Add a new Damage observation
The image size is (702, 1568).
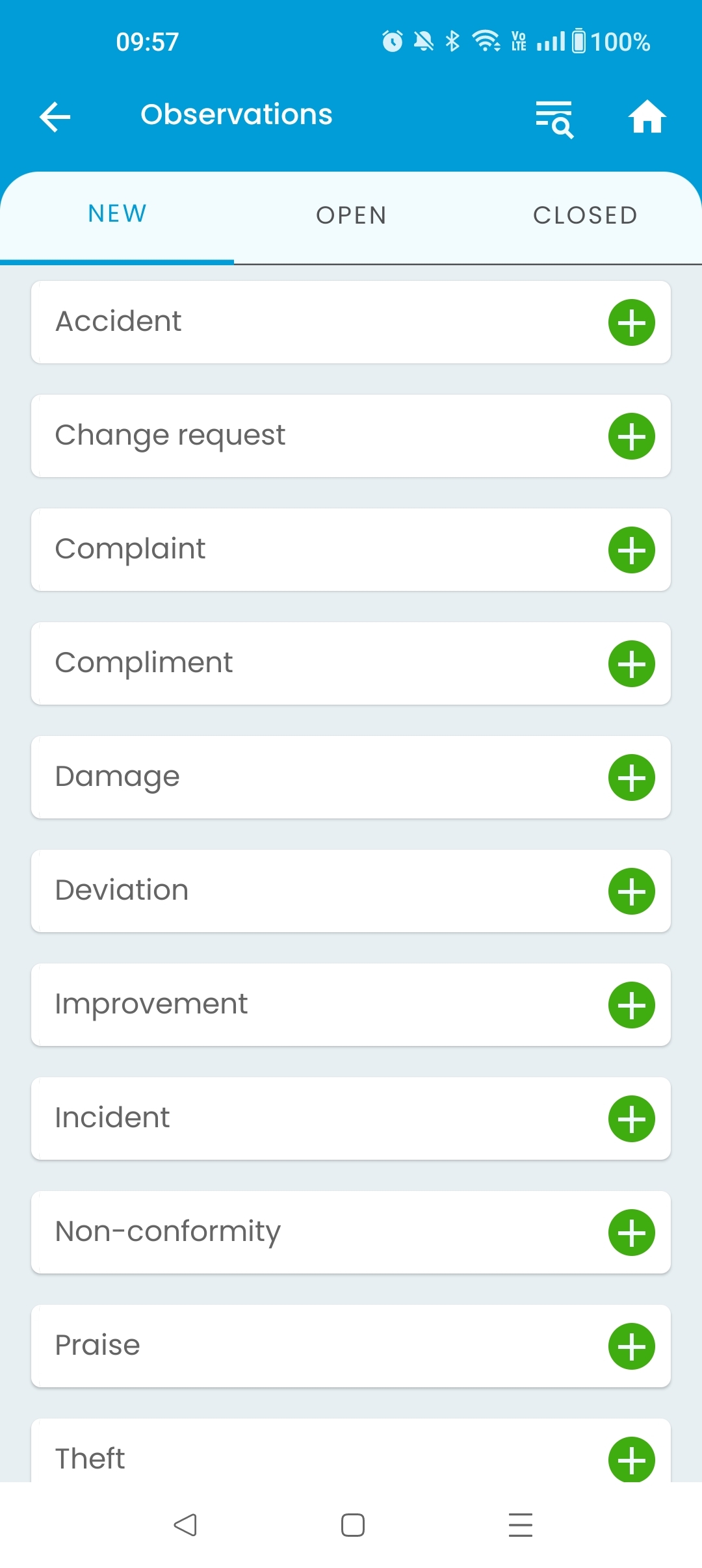coord(631,777)
